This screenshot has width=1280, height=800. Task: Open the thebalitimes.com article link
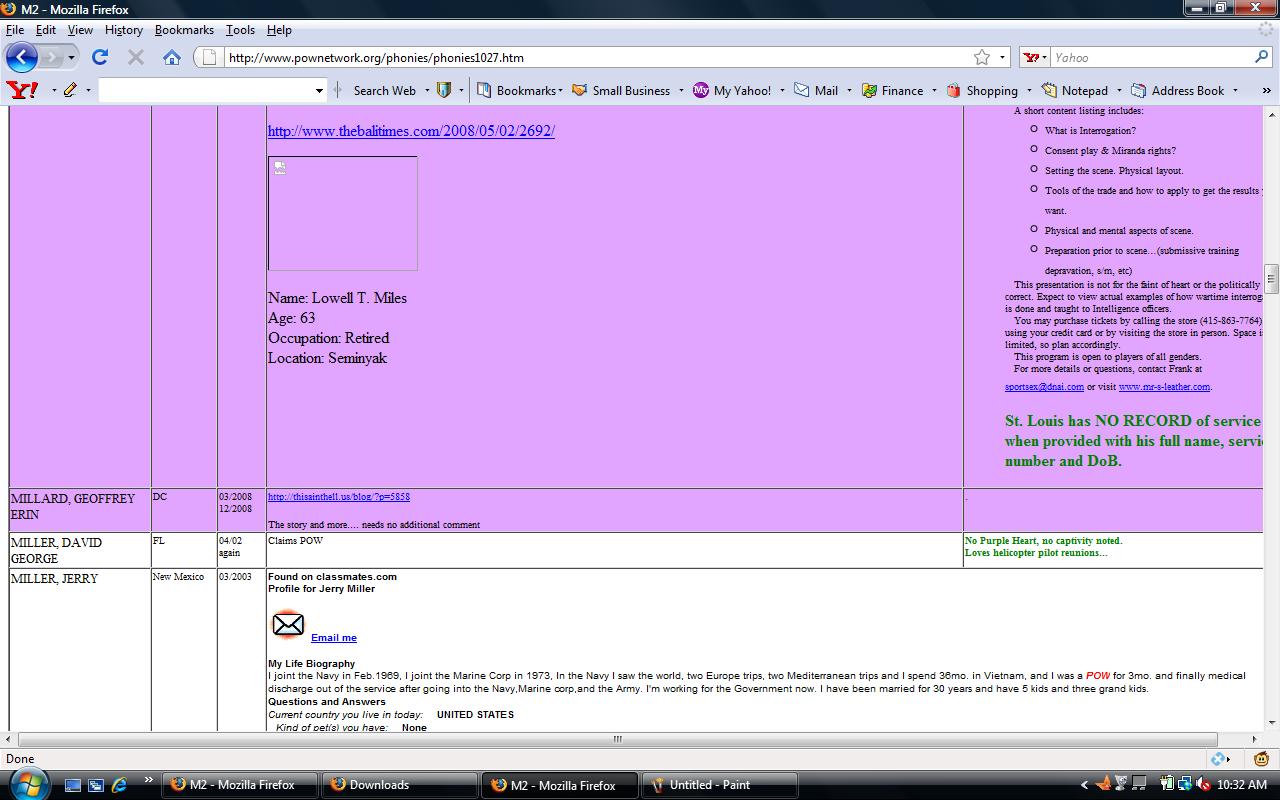411,131
